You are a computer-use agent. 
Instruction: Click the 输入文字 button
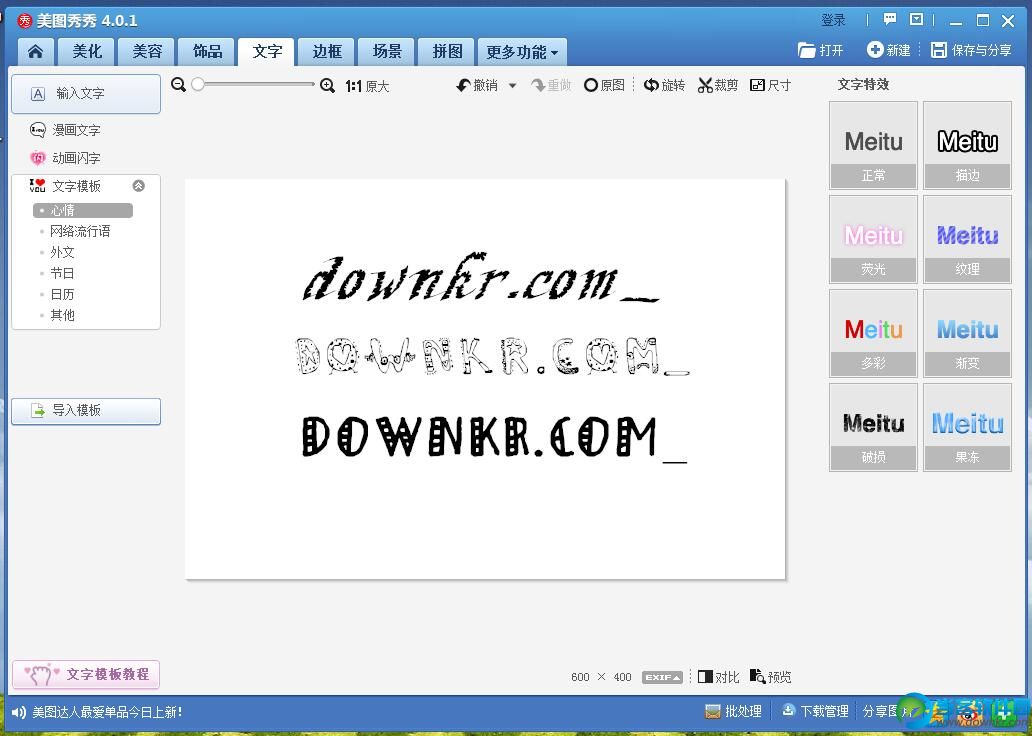(86, 94)
